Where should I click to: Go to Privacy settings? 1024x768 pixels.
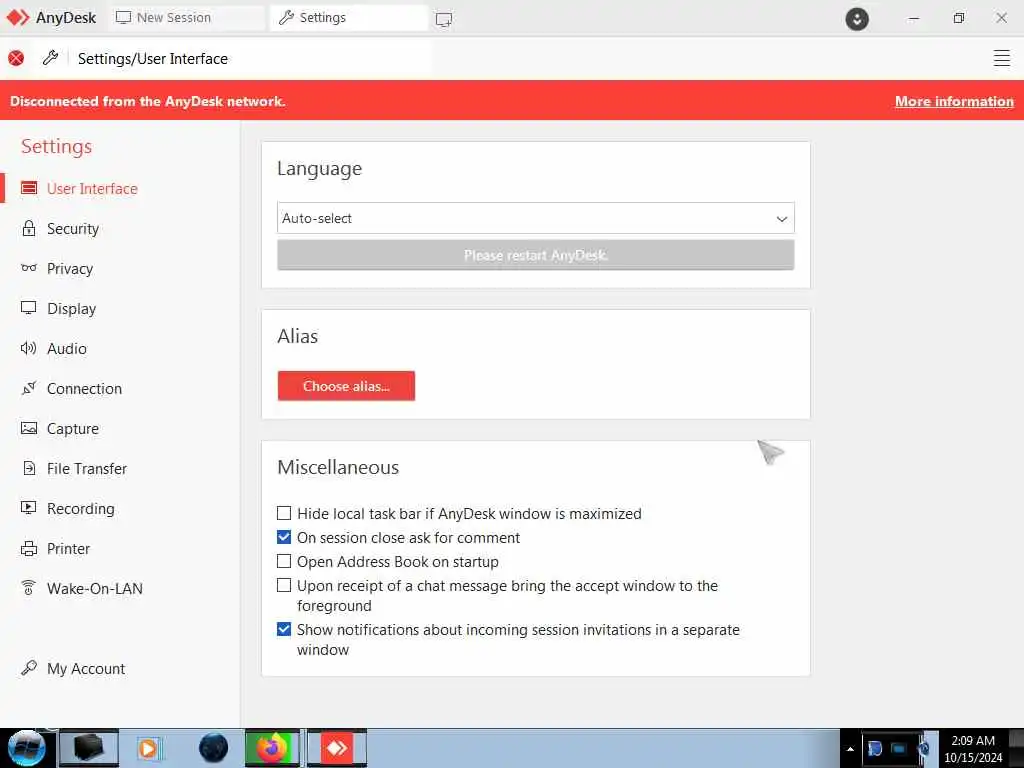[x=70, y=268]
